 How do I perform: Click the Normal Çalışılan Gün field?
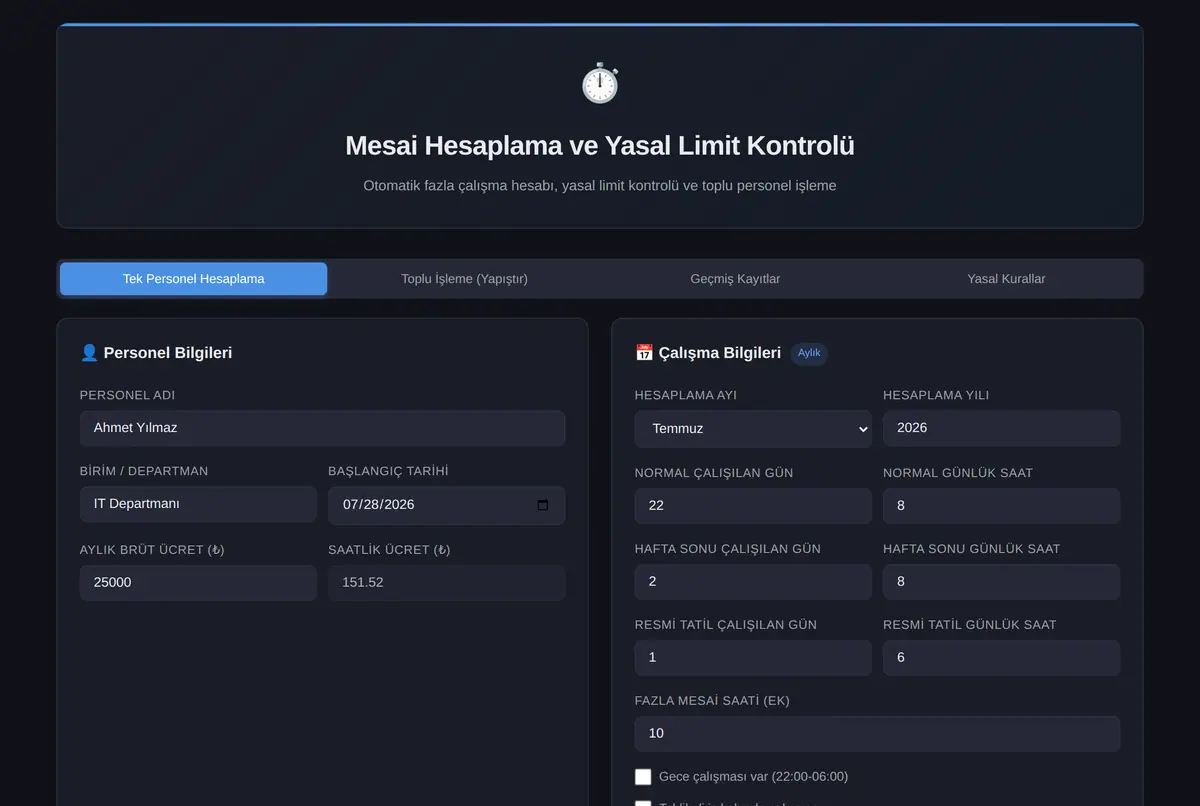point(753,506)
